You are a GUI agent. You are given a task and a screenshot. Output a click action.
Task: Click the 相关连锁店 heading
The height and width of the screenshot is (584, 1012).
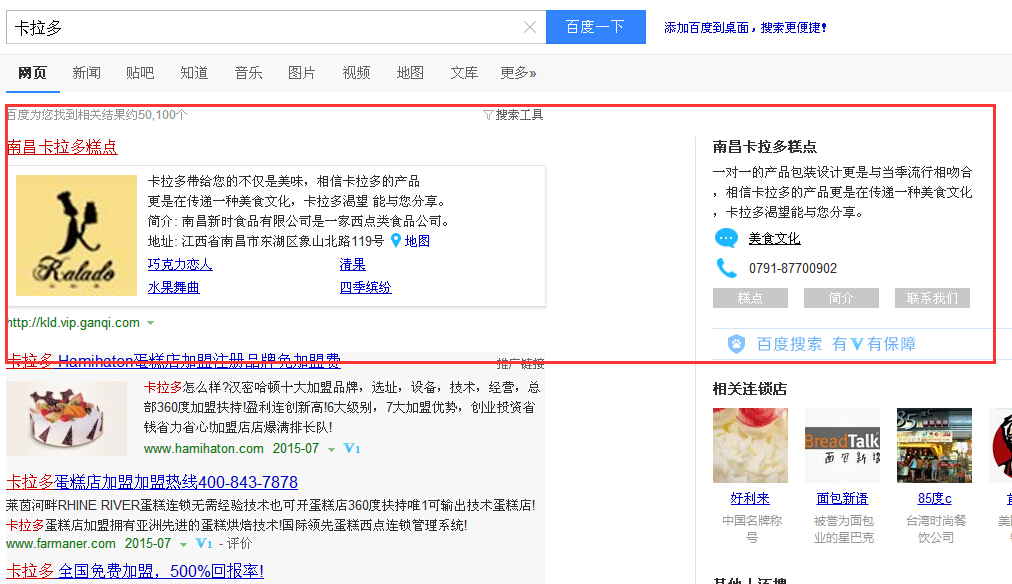[750, 388]
